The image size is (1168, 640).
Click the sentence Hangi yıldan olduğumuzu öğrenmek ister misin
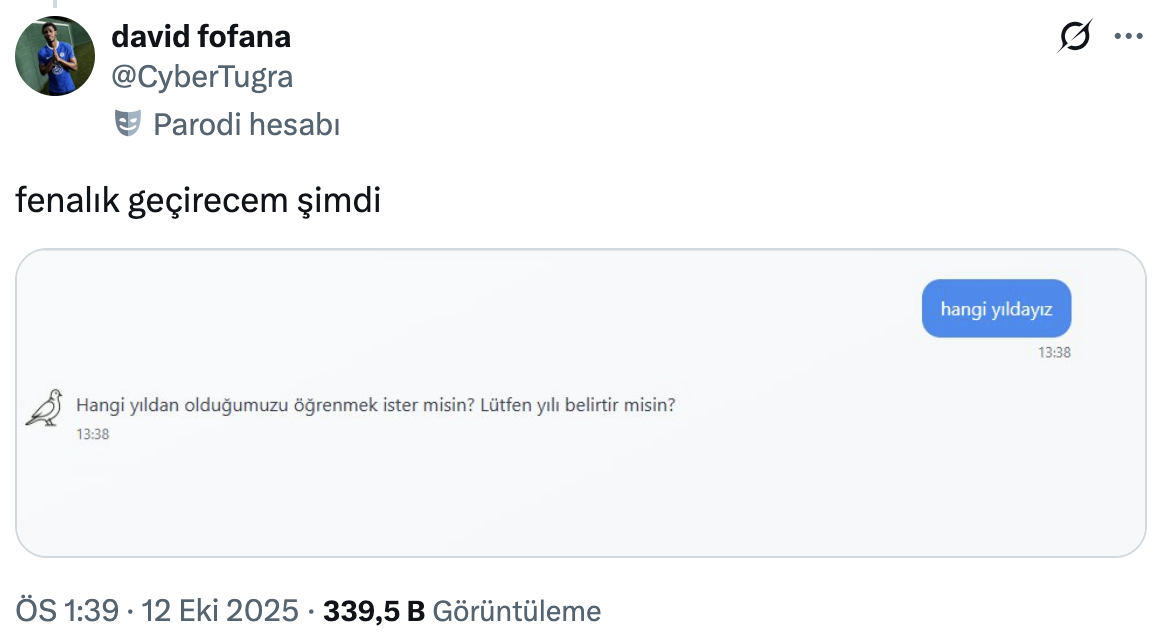[275, 406]
